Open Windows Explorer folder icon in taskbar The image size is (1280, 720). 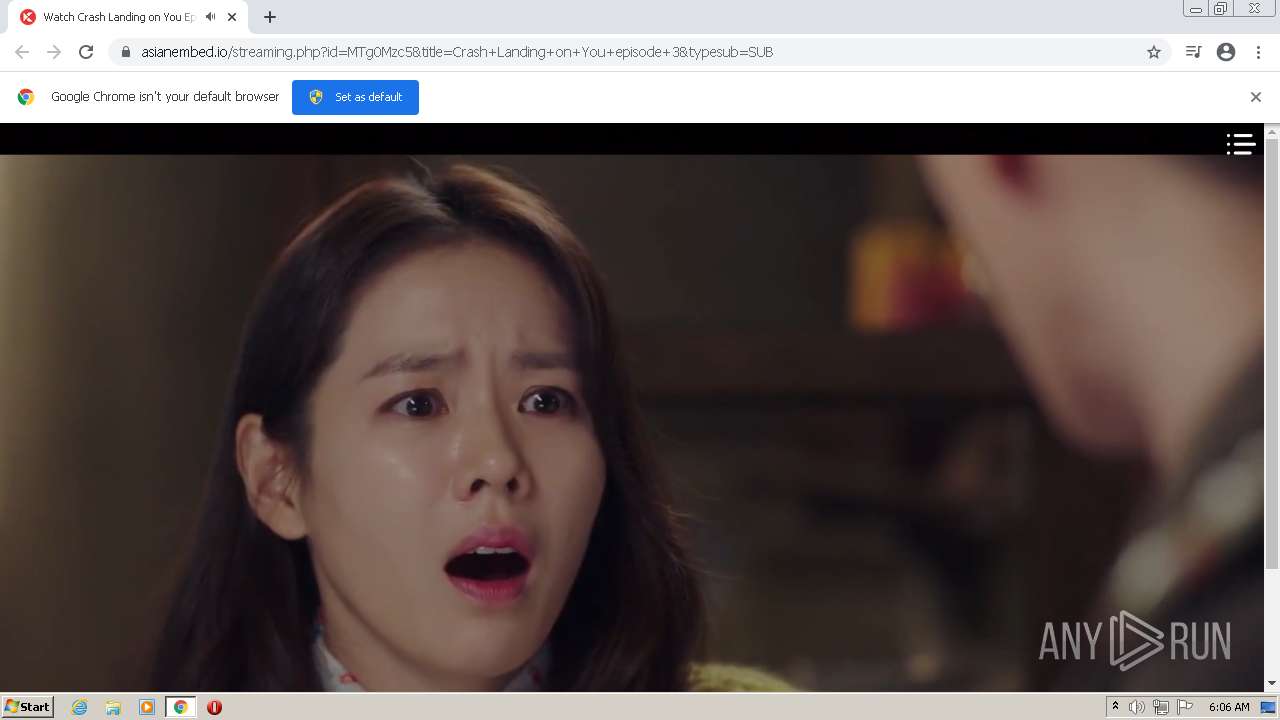pyautogui.click(x=113, y=707)
